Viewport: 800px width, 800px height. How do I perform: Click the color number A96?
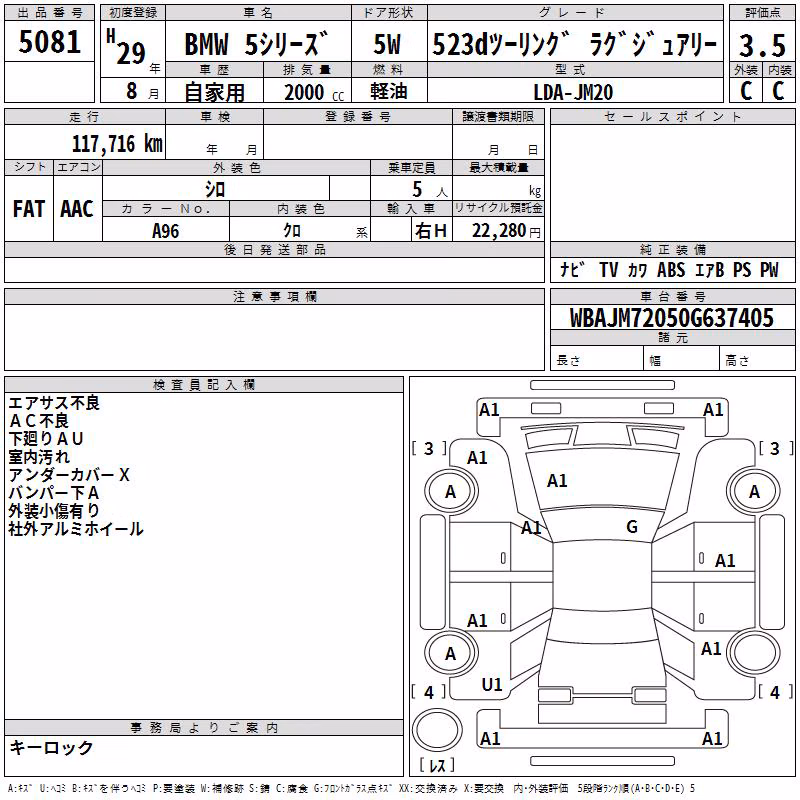click(166, 231)
